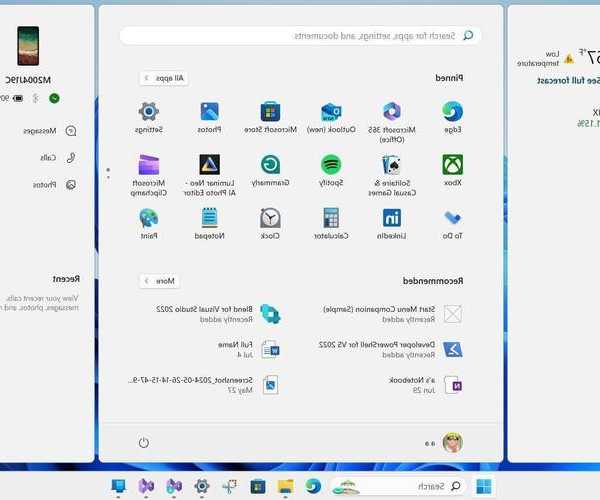The height and width of the screenshot is (500, 600).
Task: Open the Screenshot_2024-05-26 recommended file
Action: point(204,385)
